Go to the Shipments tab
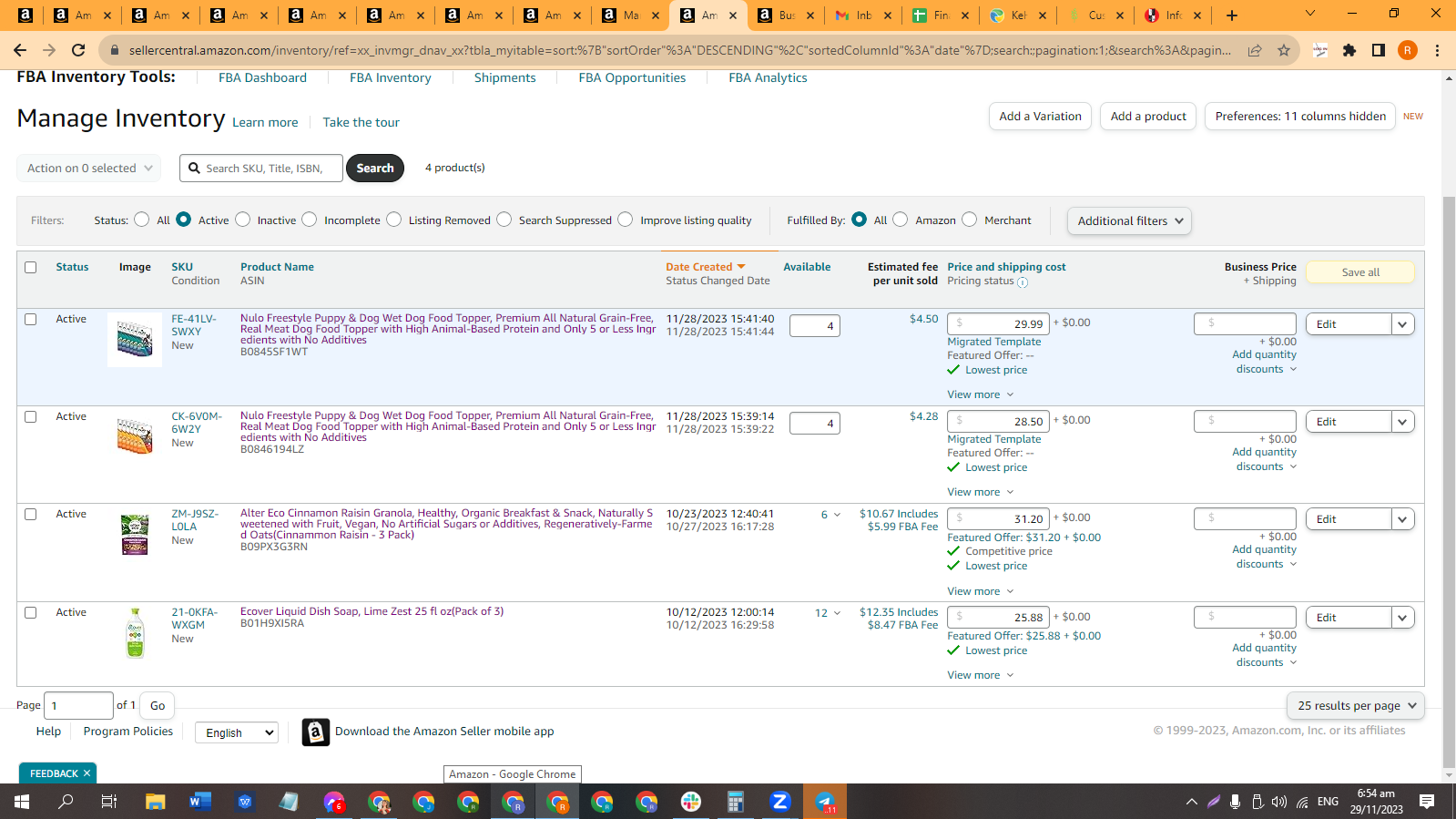The image size is (1456, 819). pos(504,77)
